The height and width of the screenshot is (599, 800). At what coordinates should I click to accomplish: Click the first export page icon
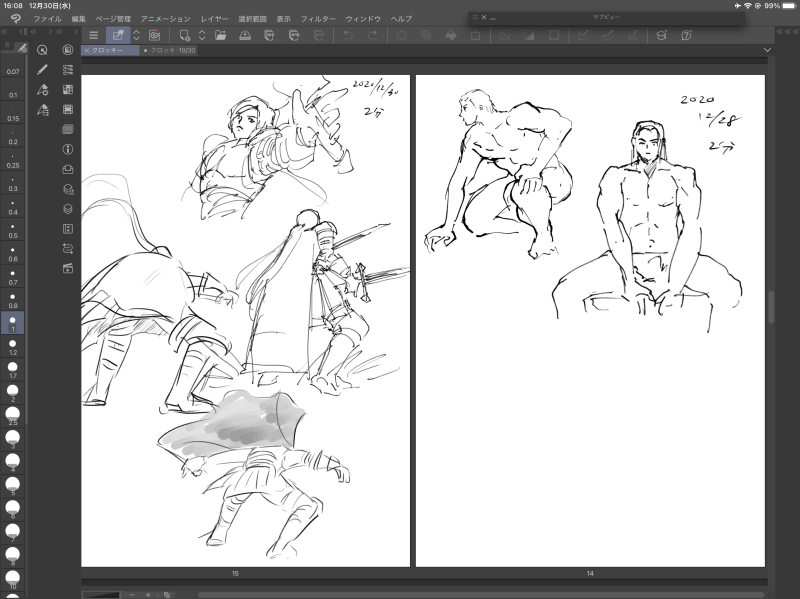tap(269, 35)
